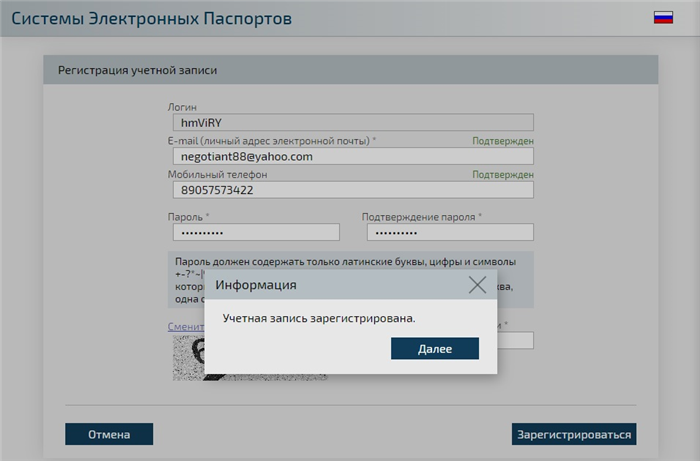Focus the Логин field with hmViRY

[353, 122]
